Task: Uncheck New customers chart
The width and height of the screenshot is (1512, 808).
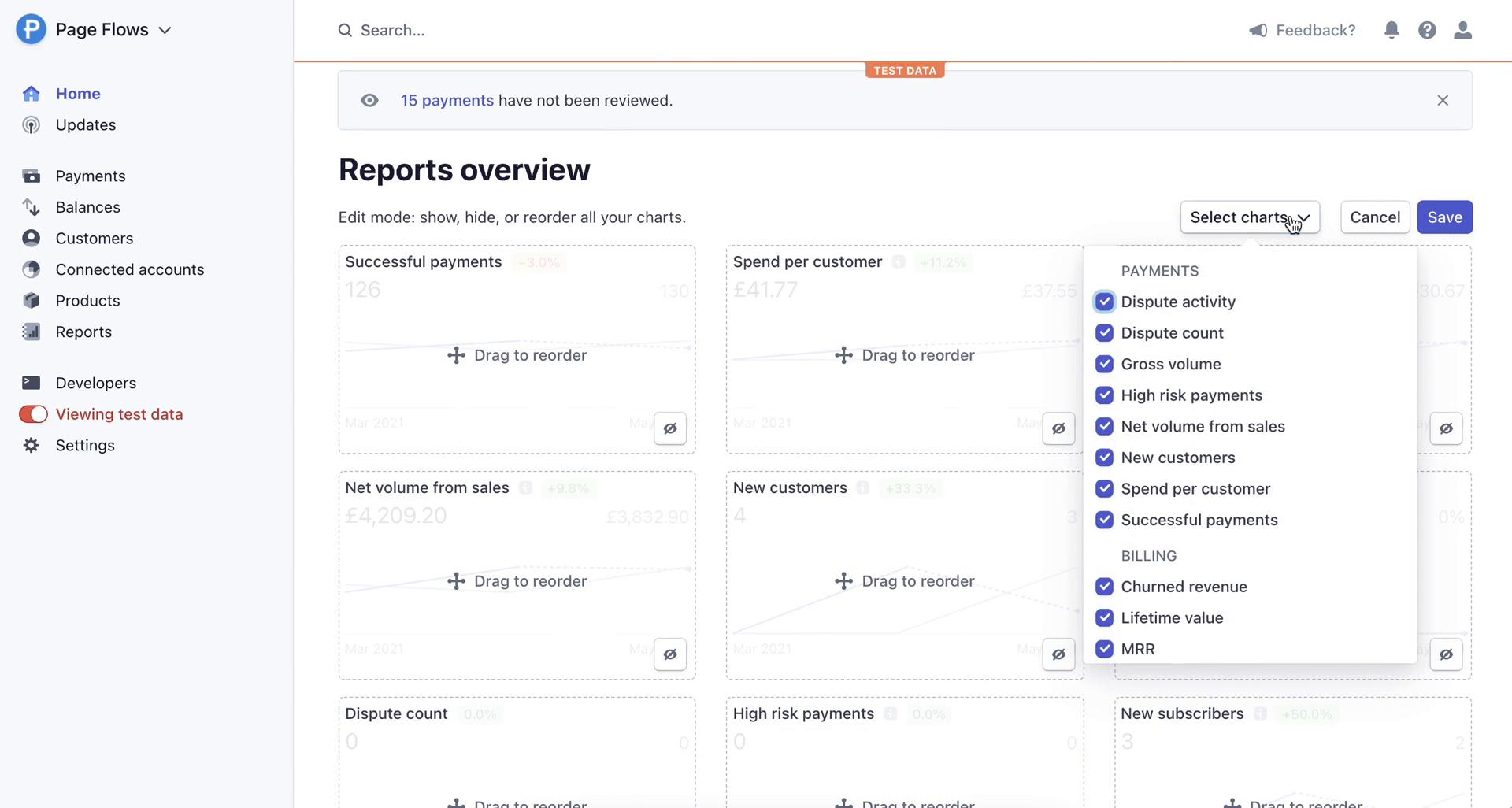Action: [x=1104, y=458]
